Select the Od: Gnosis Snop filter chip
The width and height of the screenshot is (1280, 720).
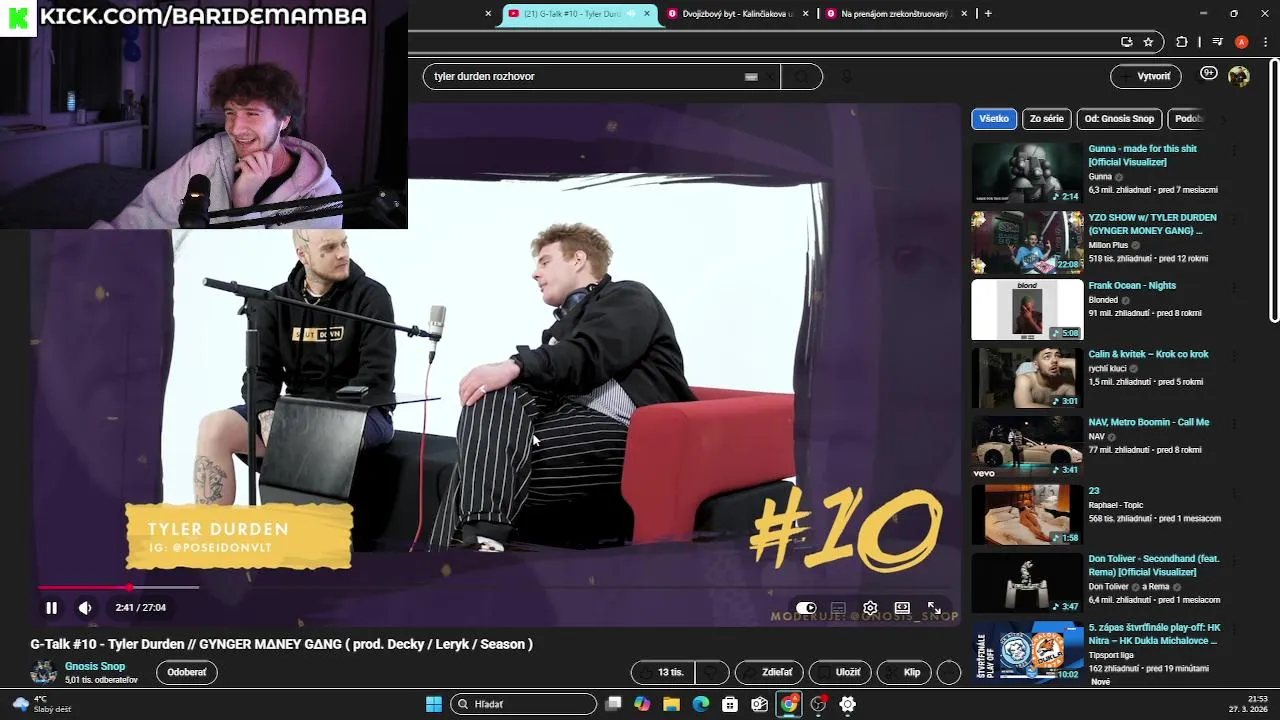pos(1119,118)
